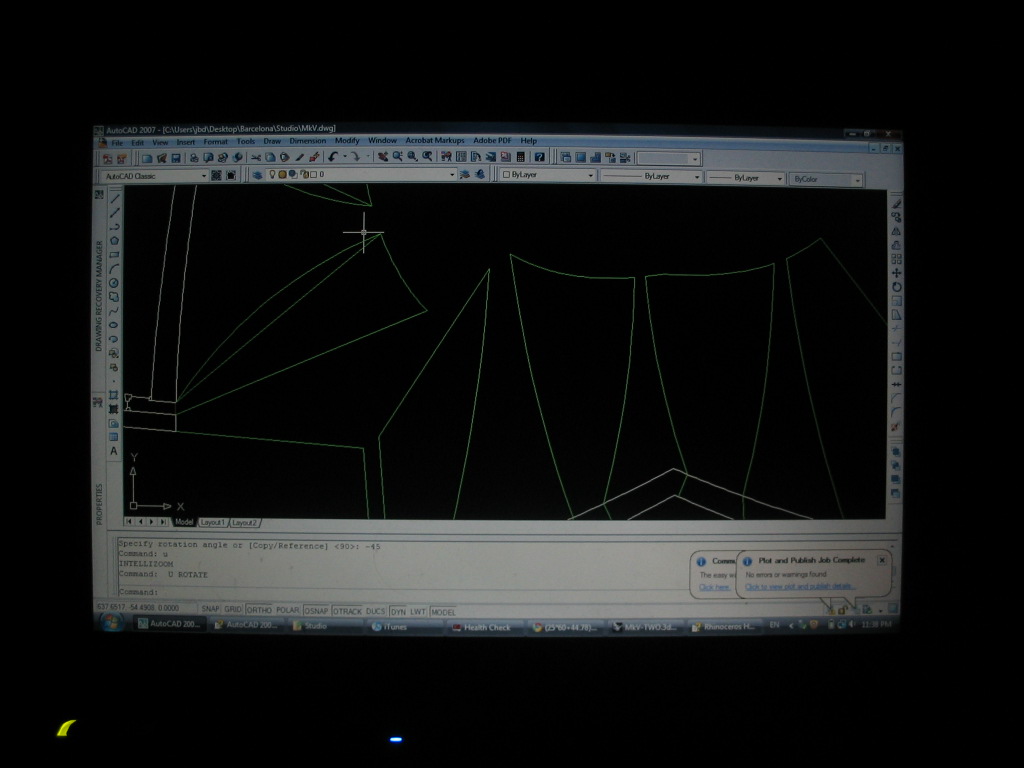This screenshot has height=768, width=1024.
Task: Click the Save icon in the toolbar
Action: [x=176, y=158]
